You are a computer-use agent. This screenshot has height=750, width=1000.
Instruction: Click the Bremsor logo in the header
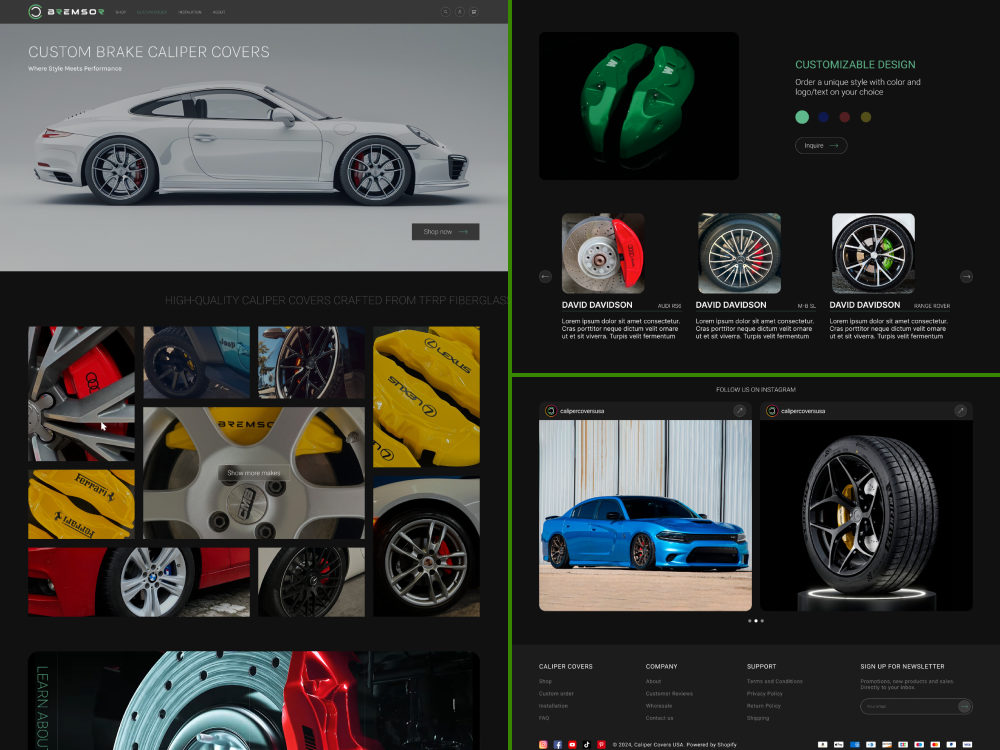click(x=66, y=11)
